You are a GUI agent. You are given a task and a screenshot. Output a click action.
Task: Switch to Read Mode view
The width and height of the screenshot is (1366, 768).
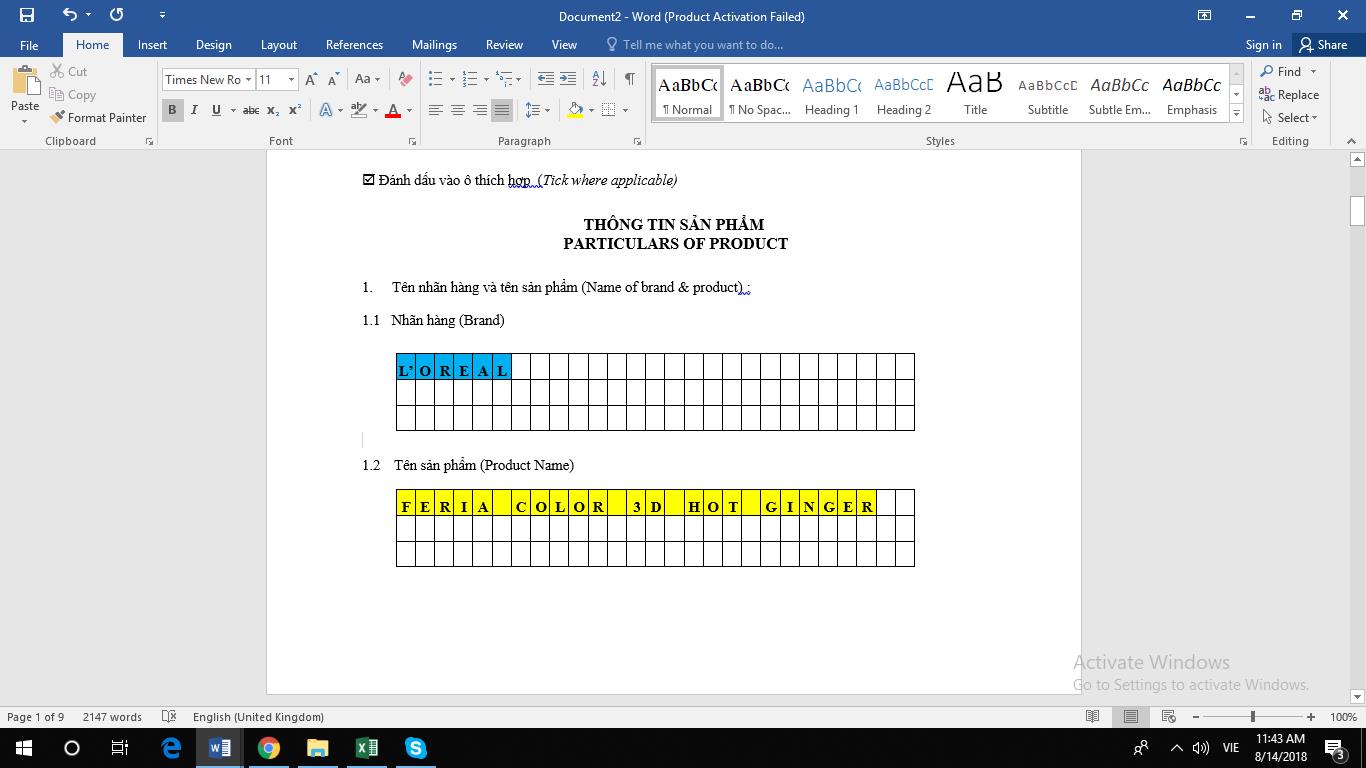(1092, 716)
